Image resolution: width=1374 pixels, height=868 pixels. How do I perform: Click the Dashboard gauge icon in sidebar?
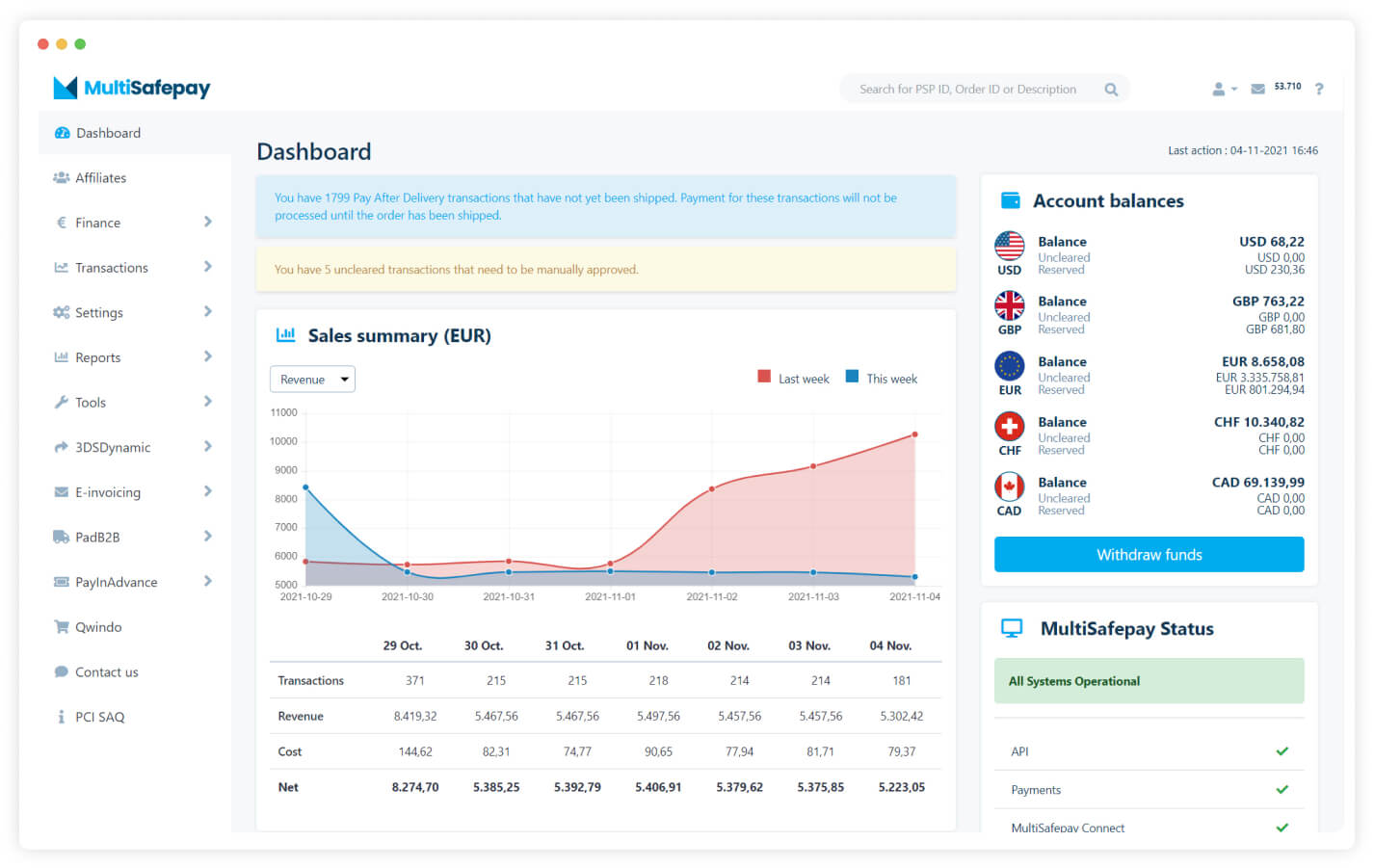point(62,133)
